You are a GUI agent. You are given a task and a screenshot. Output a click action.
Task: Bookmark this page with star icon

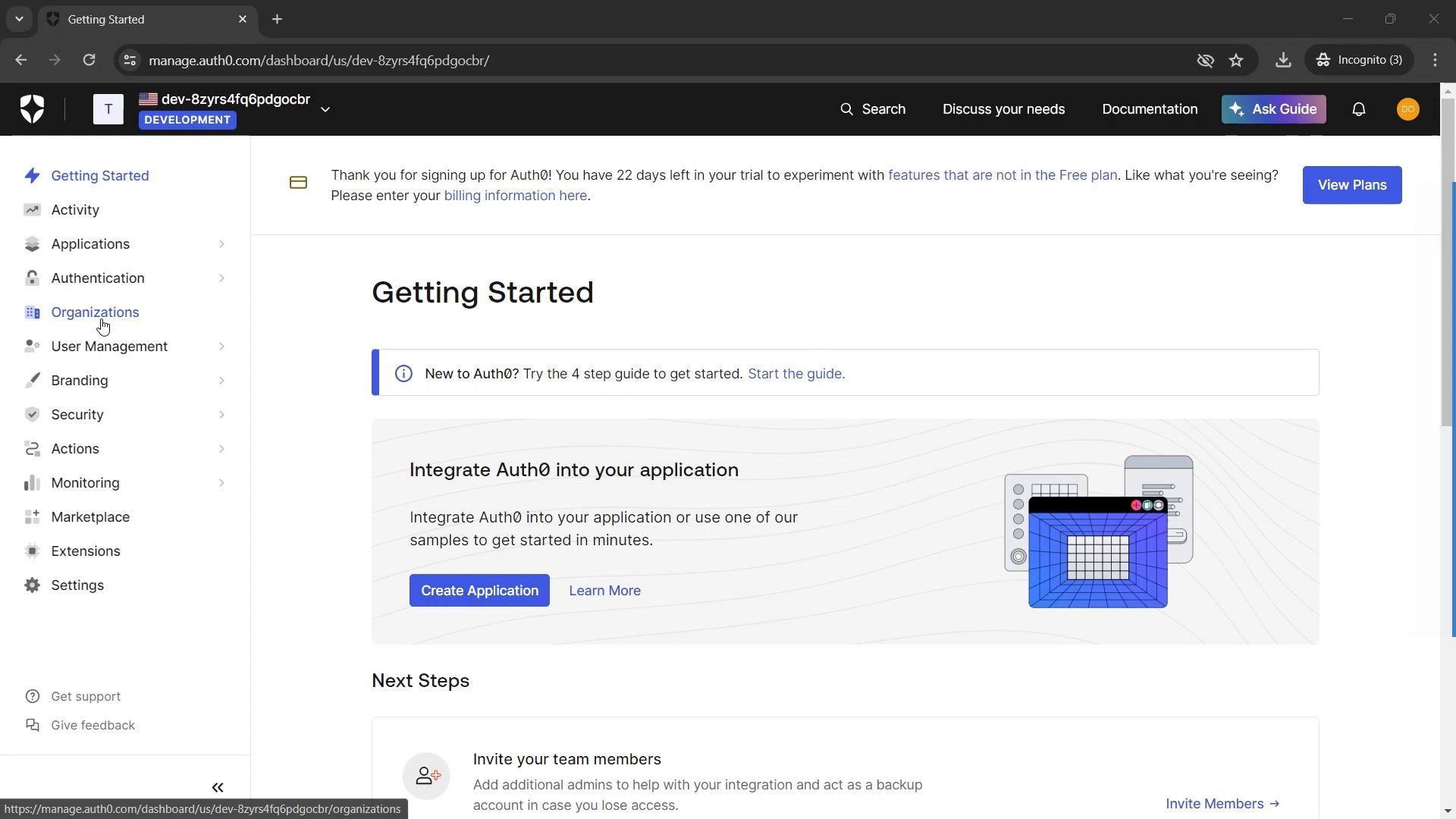1236,60
